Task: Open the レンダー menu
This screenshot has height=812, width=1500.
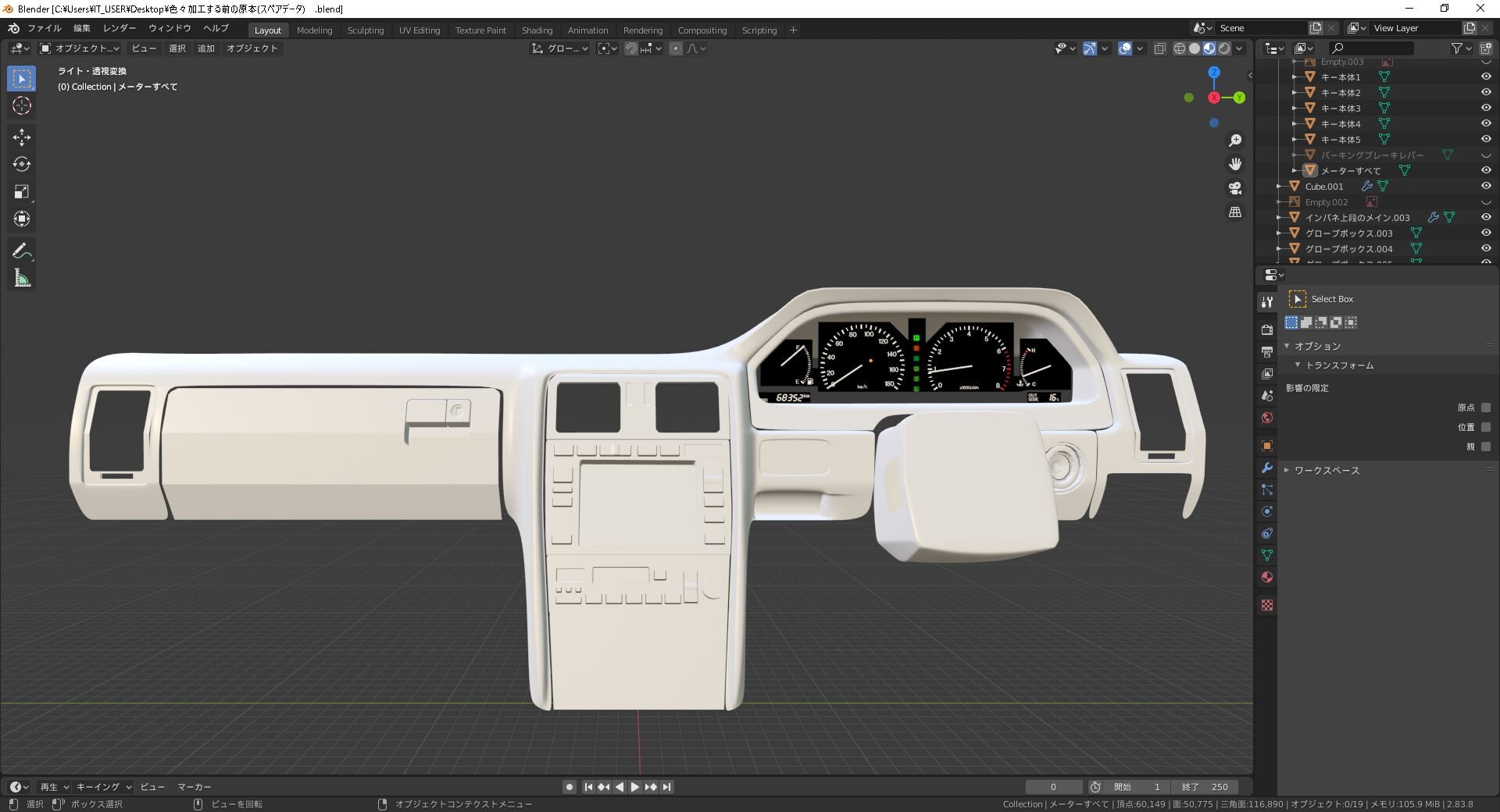Action: 119,27
